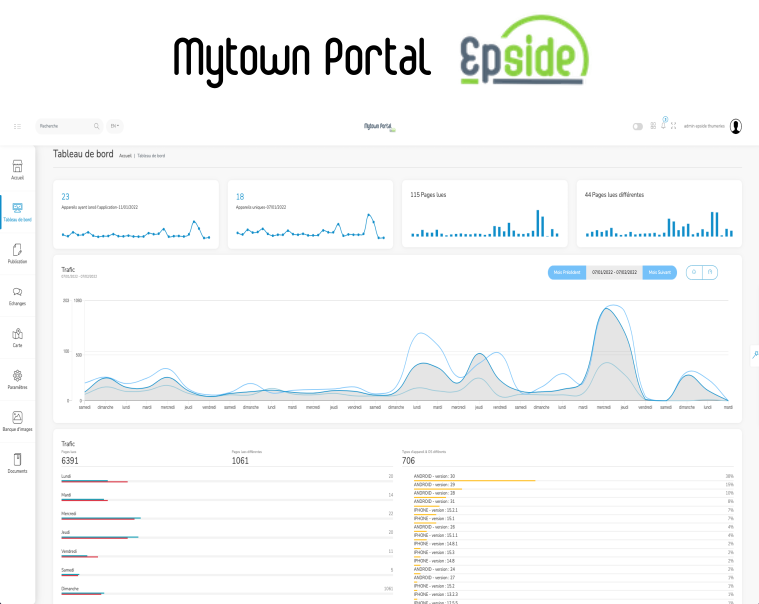Click the Samedi row label
The width and height of the screenshot is (759, 604).
coord(67,570)
